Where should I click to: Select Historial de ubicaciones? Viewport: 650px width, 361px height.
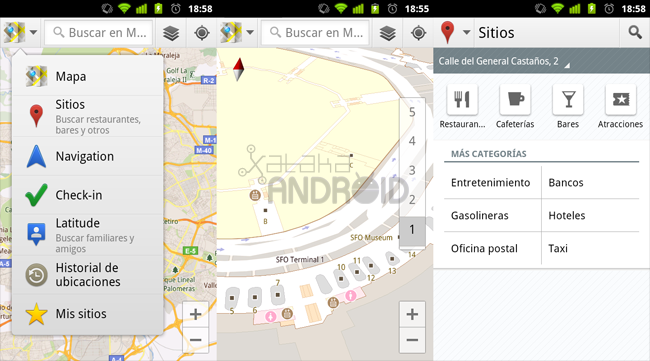87,275
